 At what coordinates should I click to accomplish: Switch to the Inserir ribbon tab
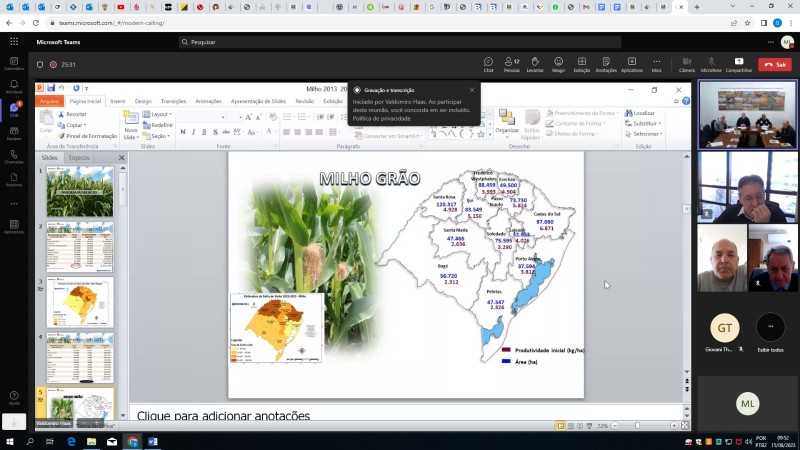point(118,101)
